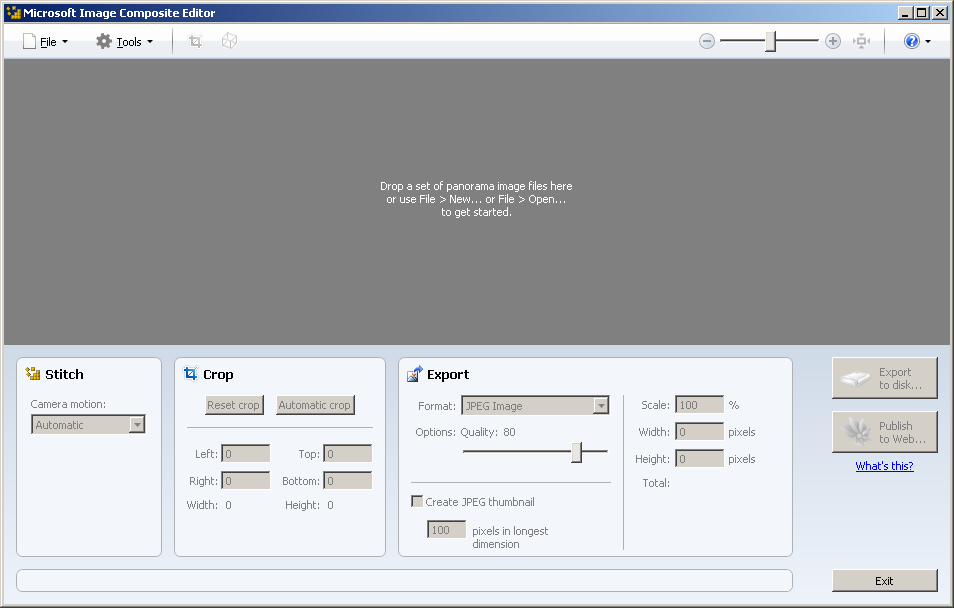Click the Bottom crop input field
This screenshot has width=954, height=608.
[347, 481]
